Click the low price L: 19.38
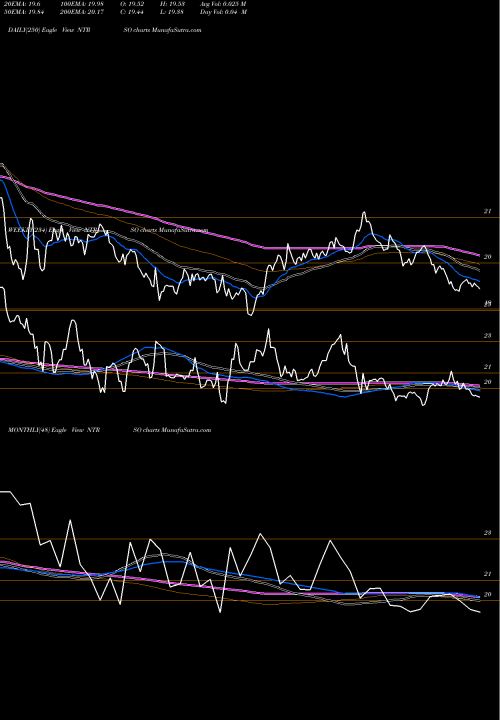Image resolution: width=500 pixels, height=720 pixels. [x=172, y=12]
